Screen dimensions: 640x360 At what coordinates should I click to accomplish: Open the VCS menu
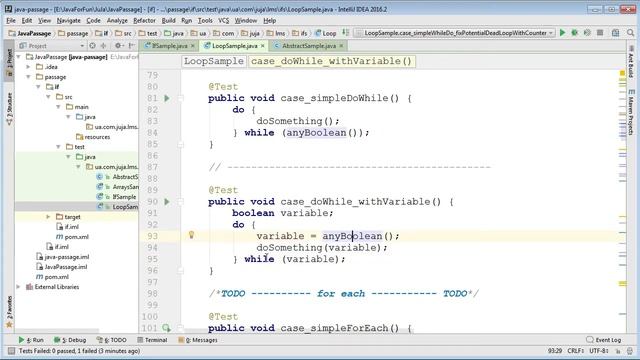(223, 20)
